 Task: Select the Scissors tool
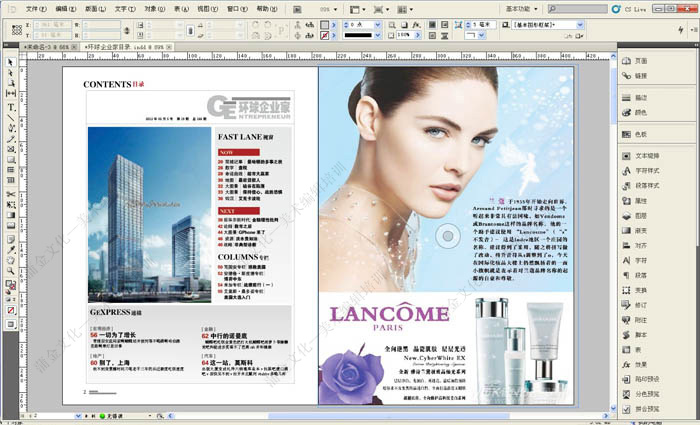coord(11,195)
